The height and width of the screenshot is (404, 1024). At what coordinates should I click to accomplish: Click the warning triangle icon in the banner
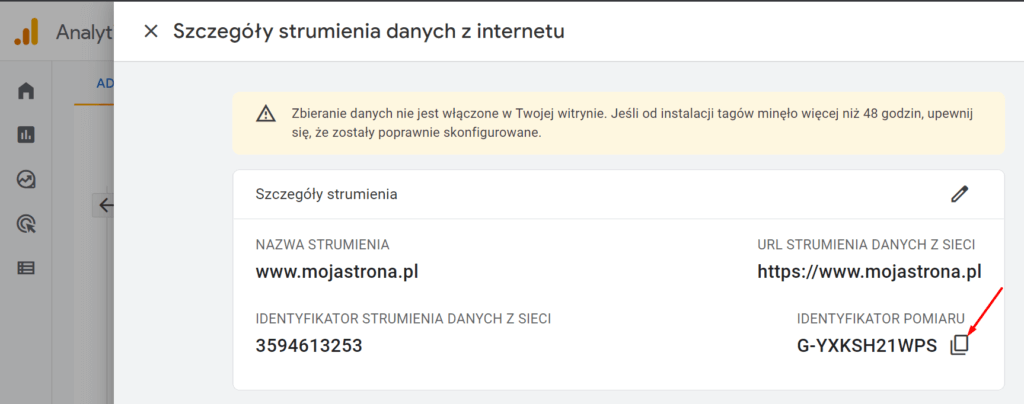point(265,114)
